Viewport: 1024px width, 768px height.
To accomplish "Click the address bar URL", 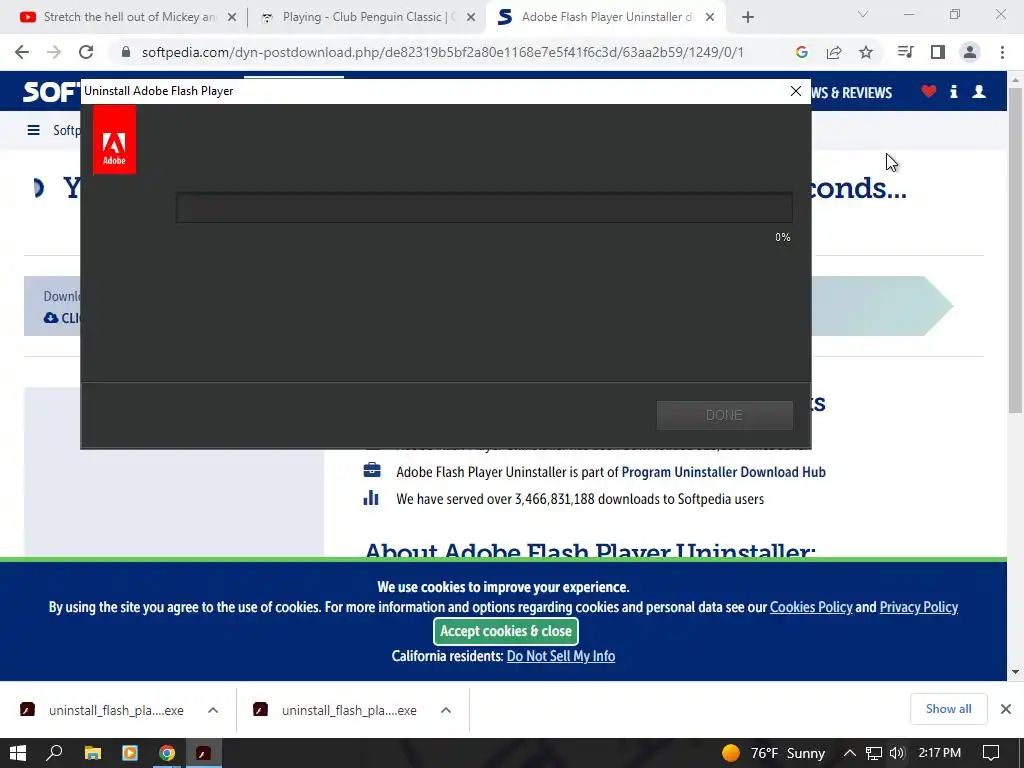I will pos(442,52).
